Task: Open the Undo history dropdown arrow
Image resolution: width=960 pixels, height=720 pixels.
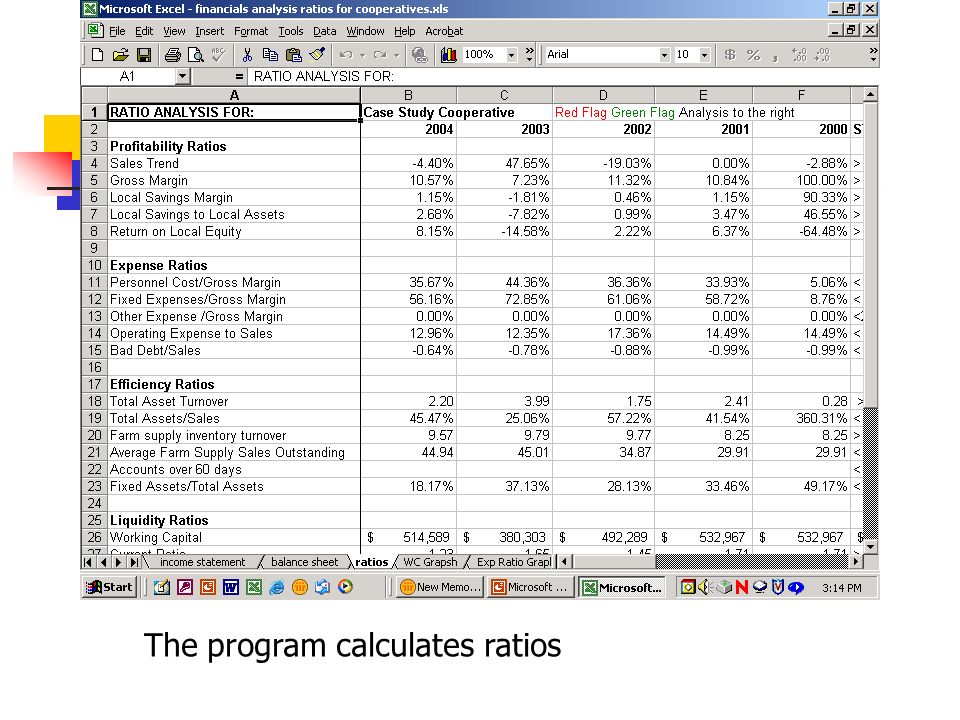Action: 362,55
